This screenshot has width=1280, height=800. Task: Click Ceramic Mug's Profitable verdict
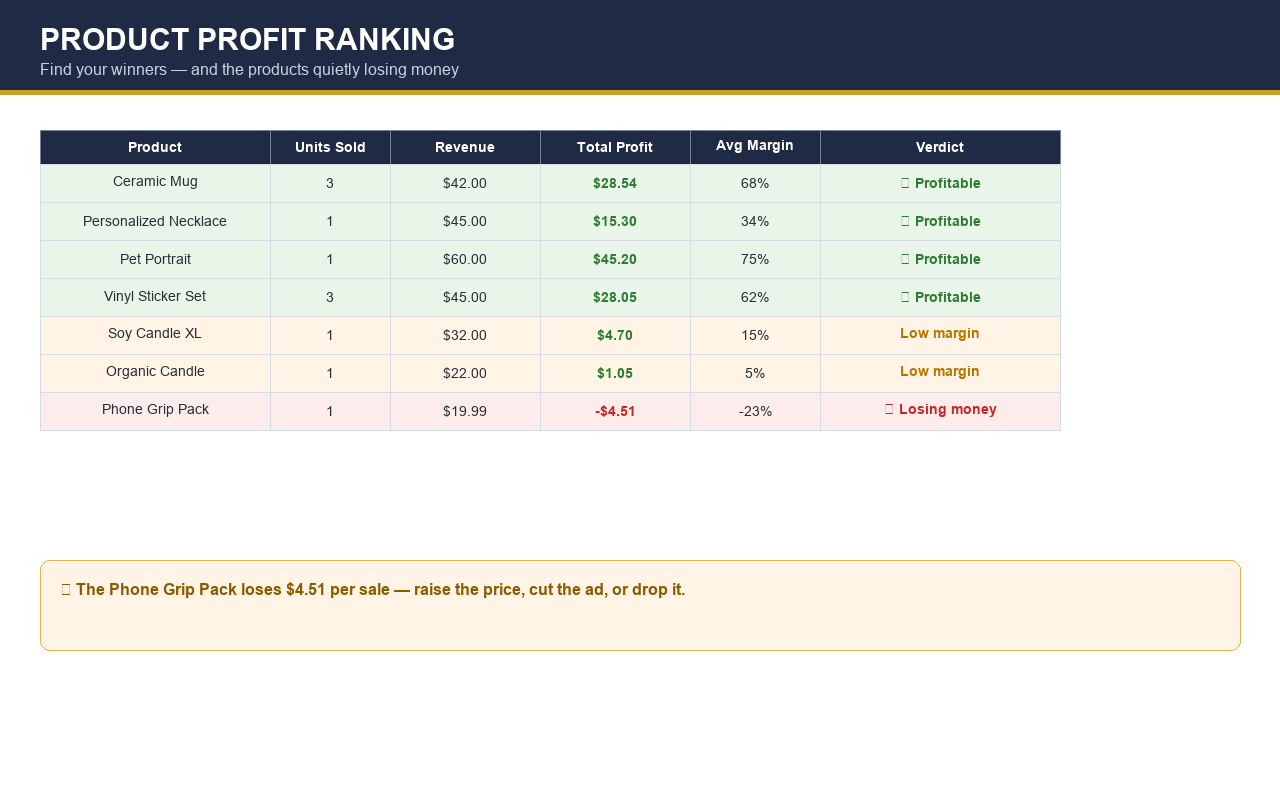[x=940, y=183]
